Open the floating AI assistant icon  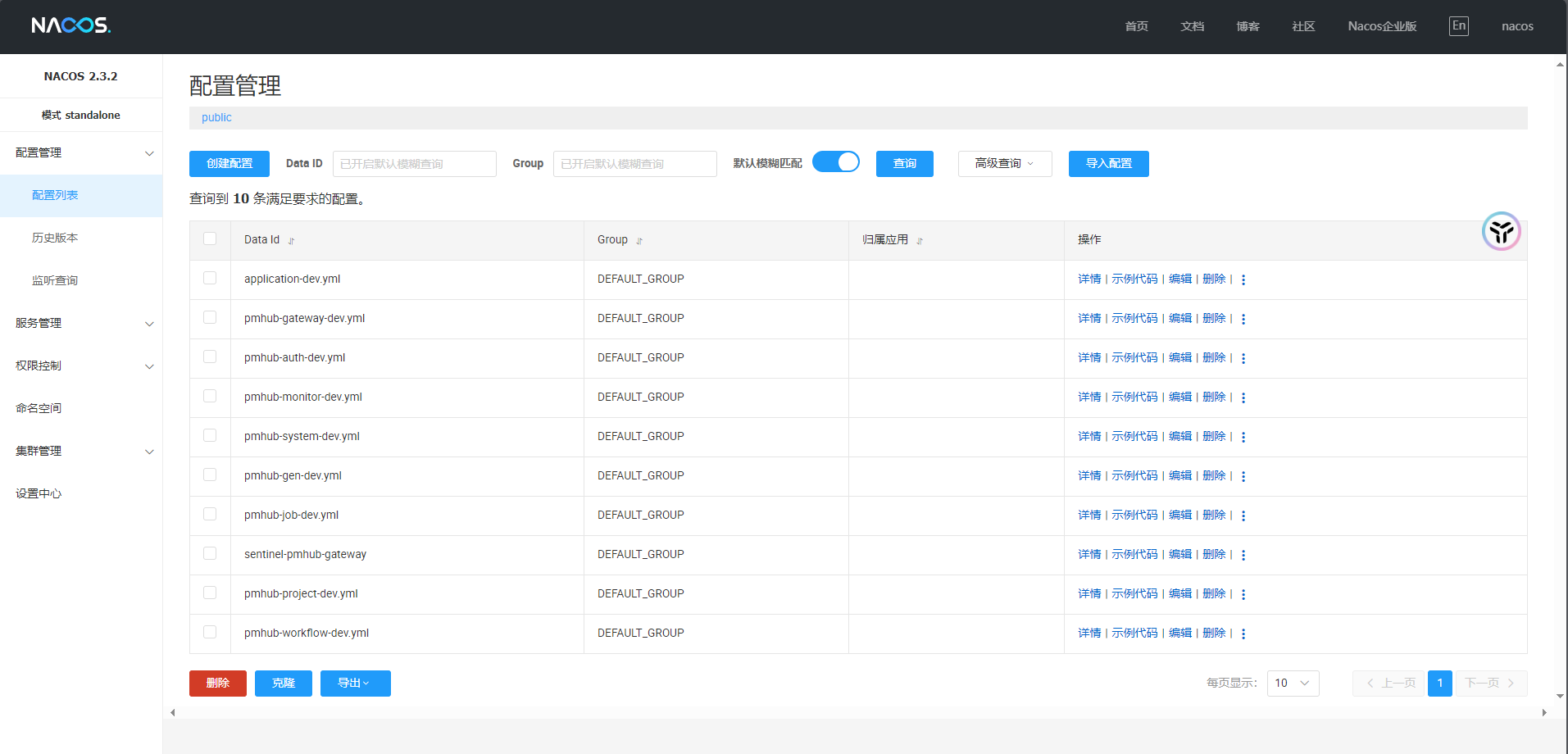coord(1501,232)
